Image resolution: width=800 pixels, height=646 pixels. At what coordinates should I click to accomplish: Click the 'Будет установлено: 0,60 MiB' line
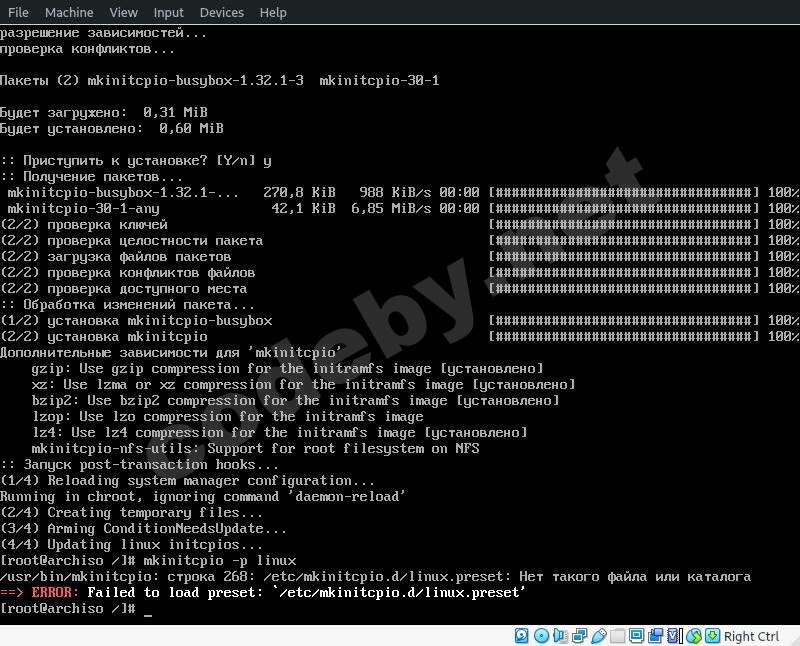(x=112, y=128)
